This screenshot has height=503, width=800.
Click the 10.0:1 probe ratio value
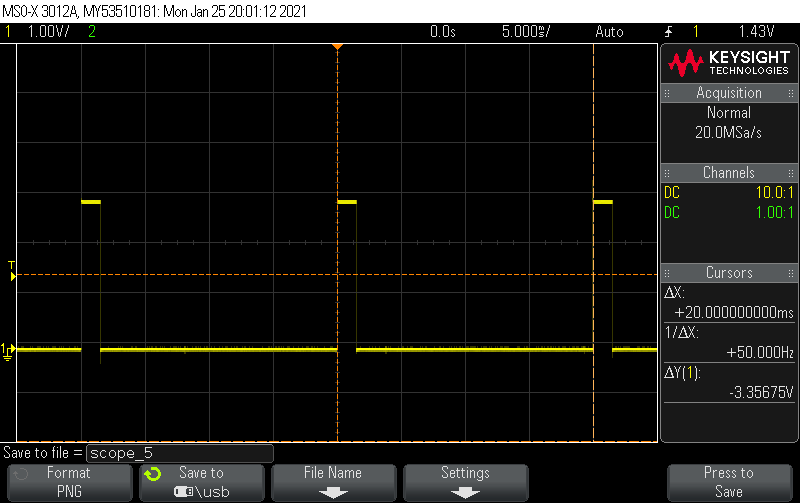774,193
